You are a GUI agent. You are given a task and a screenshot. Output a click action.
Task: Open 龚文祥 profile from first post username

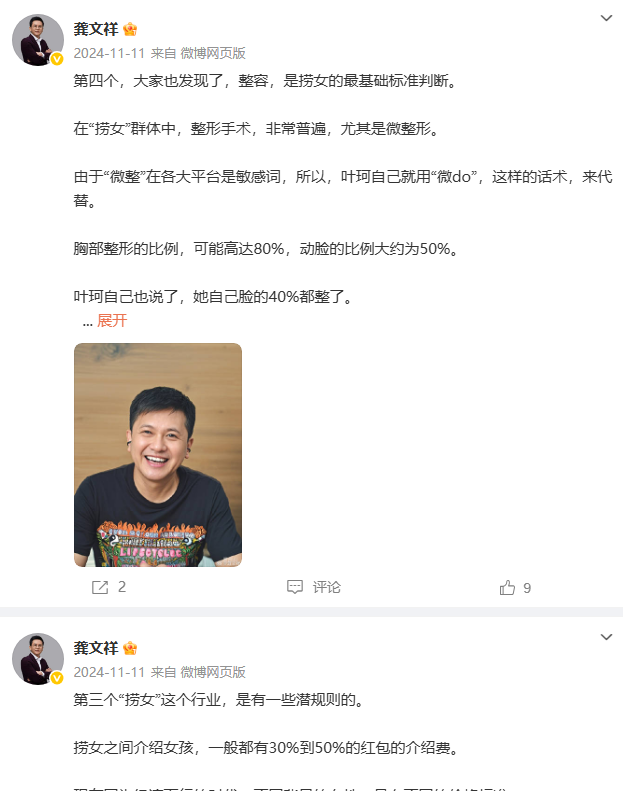point(96,29)
